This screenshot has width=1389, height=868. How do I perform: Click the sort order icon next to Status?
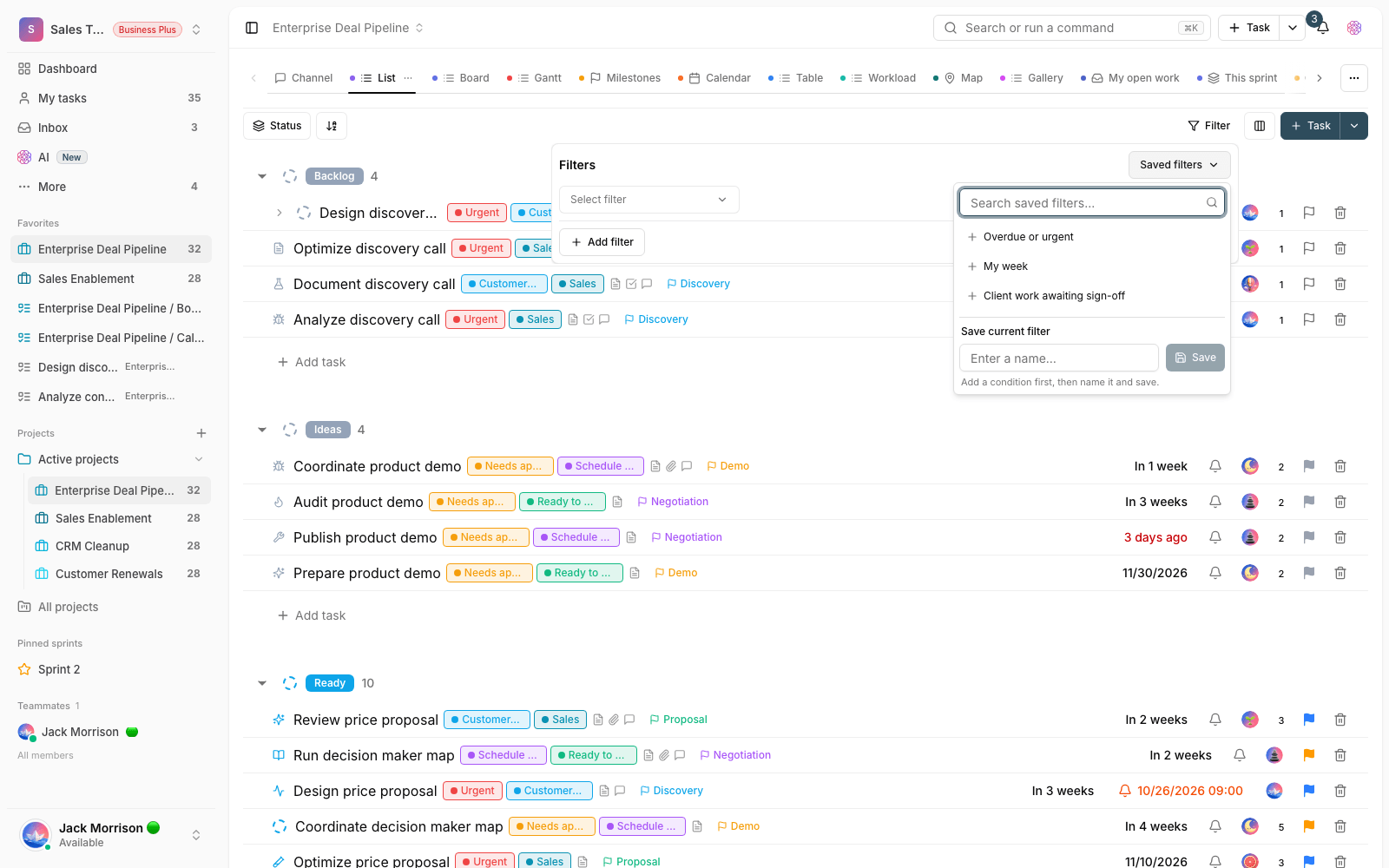click(332, 126)
